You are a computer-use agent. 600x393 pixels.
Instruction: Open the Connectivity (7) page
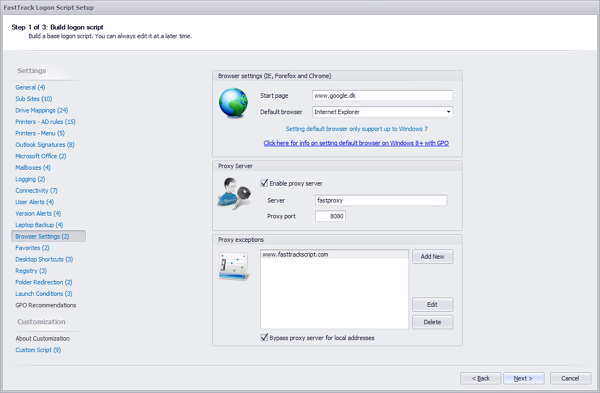tap(36, 191)
